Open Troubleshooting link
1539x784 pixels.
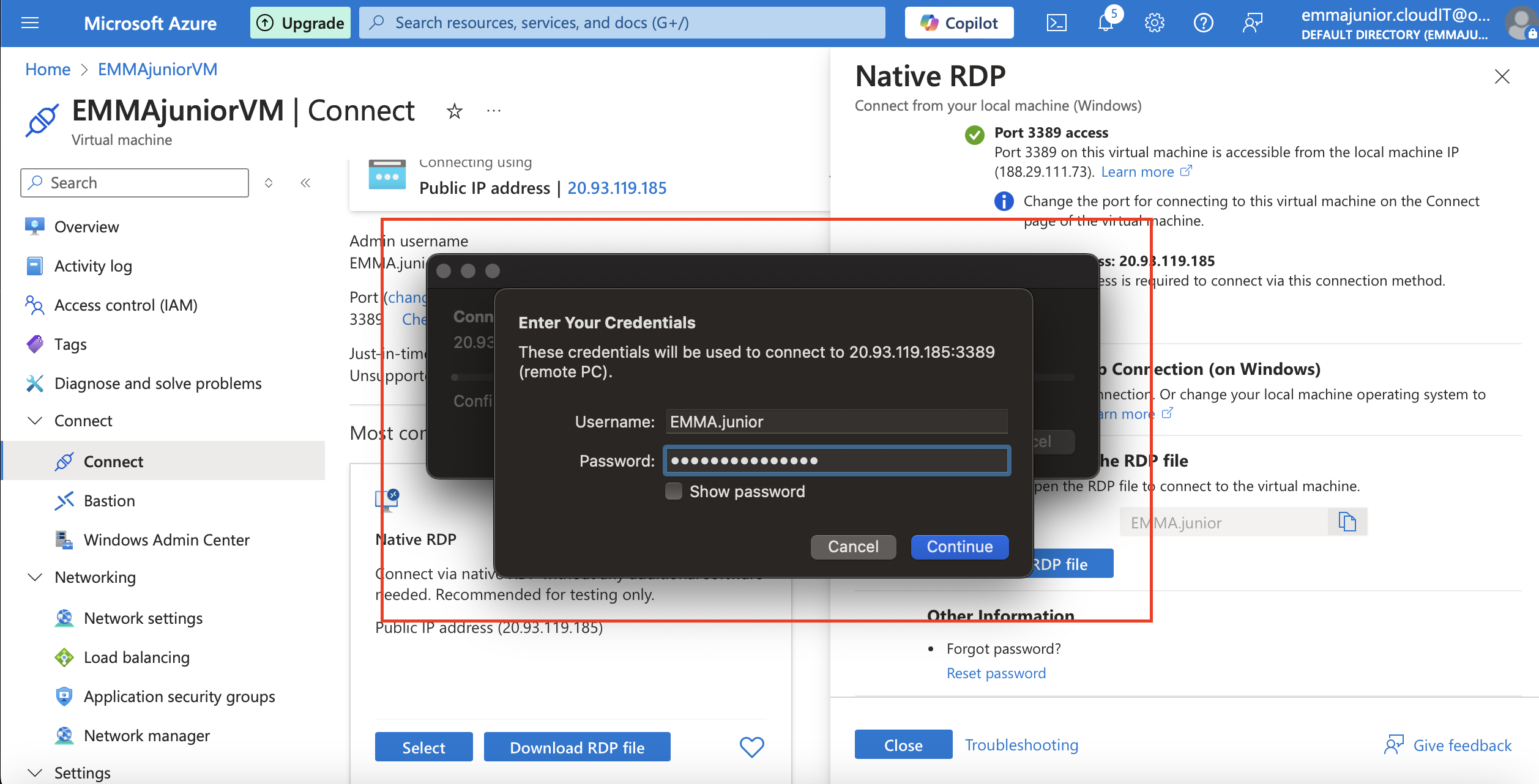(x=1021, y=745)
